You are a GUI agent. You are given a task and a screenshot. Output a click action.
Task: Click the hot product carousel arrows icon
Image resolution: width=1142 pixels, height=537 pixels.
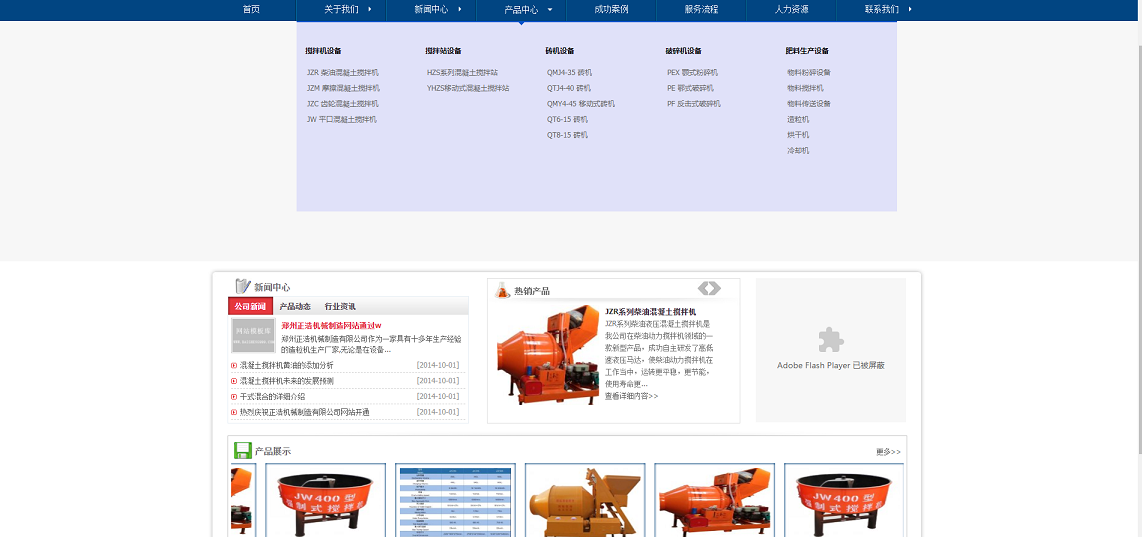pos(709,289)
